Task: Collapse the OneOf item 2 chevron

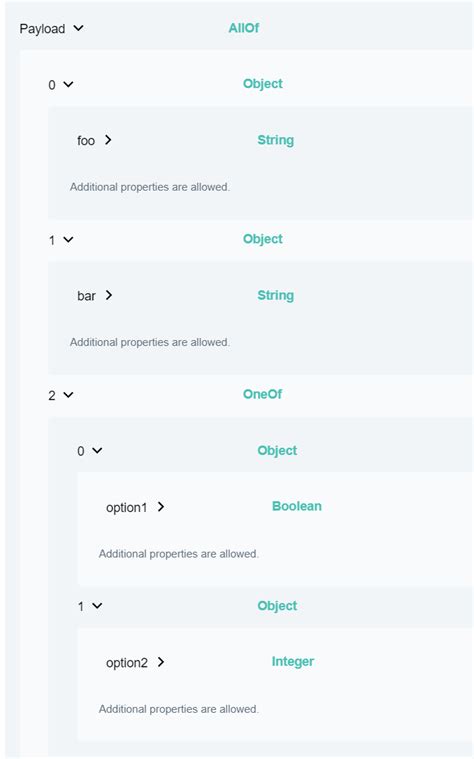Action: [68, 395]
